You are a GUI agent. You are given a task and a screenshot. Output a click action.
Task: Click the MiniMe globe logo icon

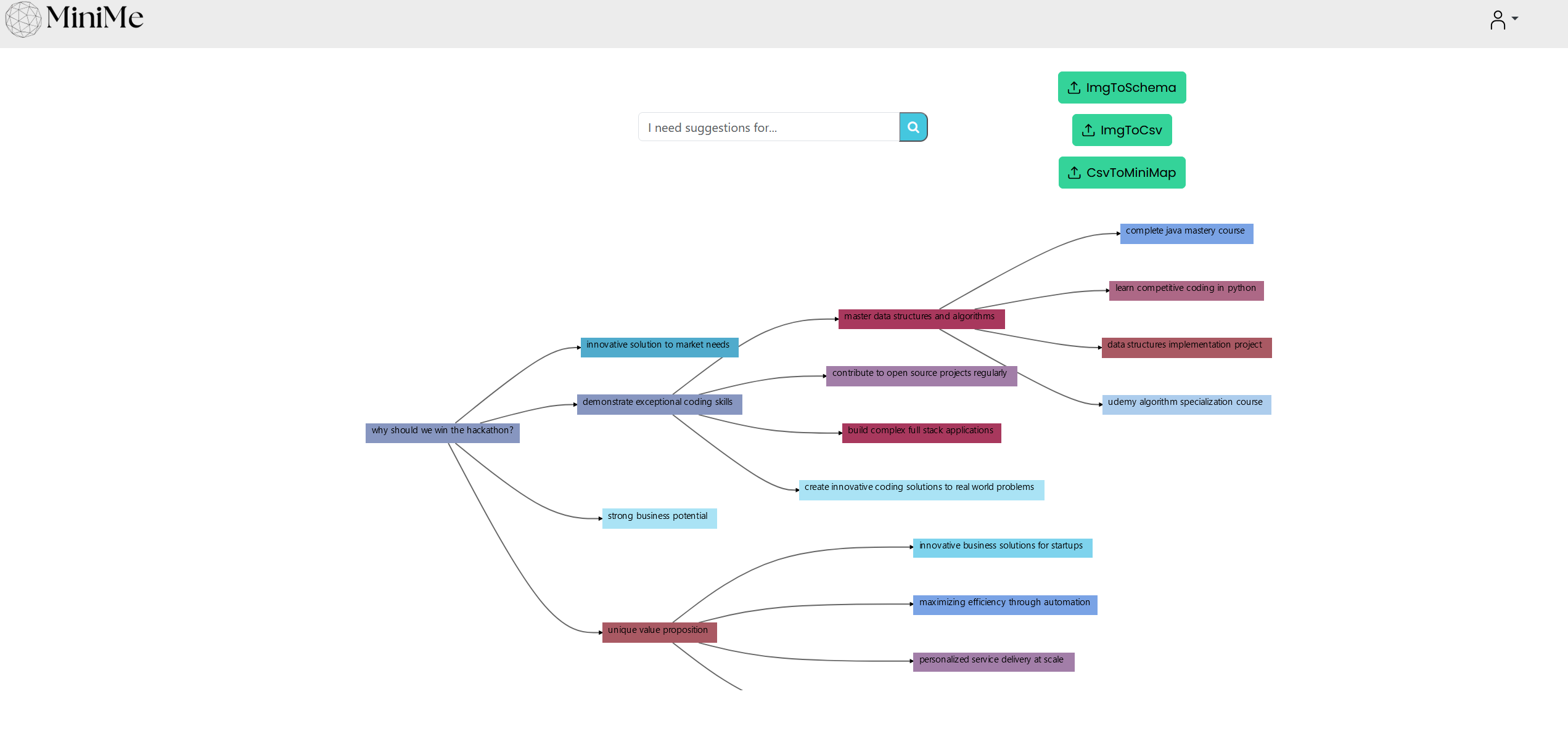tap(23, 19)
